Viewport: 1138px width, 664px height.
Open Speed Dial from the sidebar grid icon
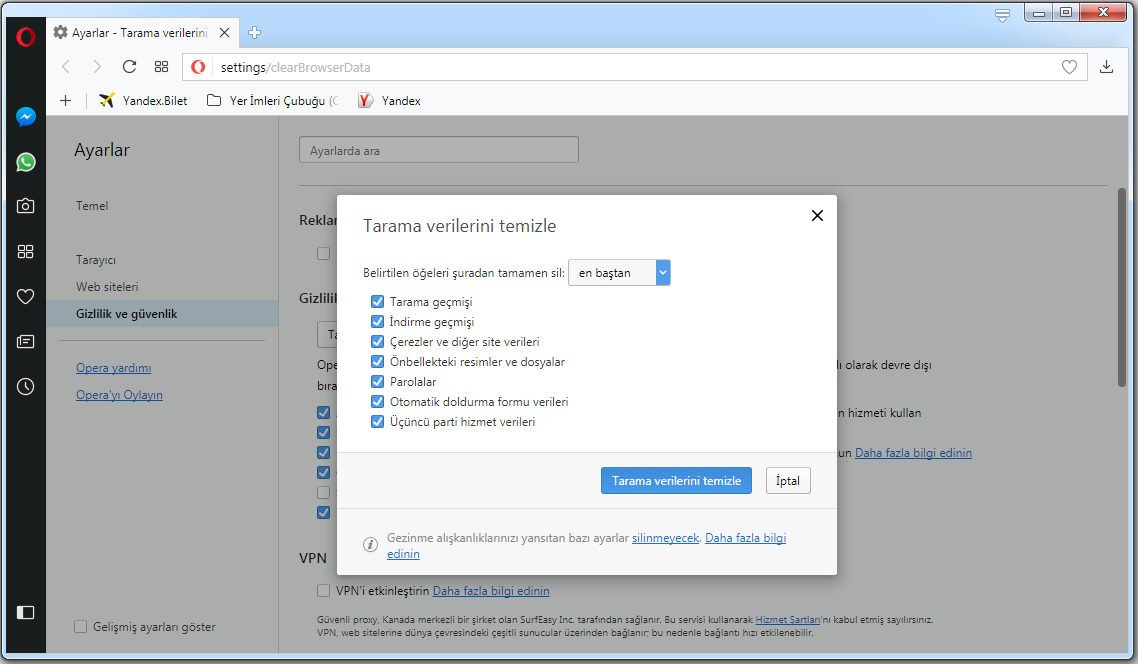coord(26,251)
